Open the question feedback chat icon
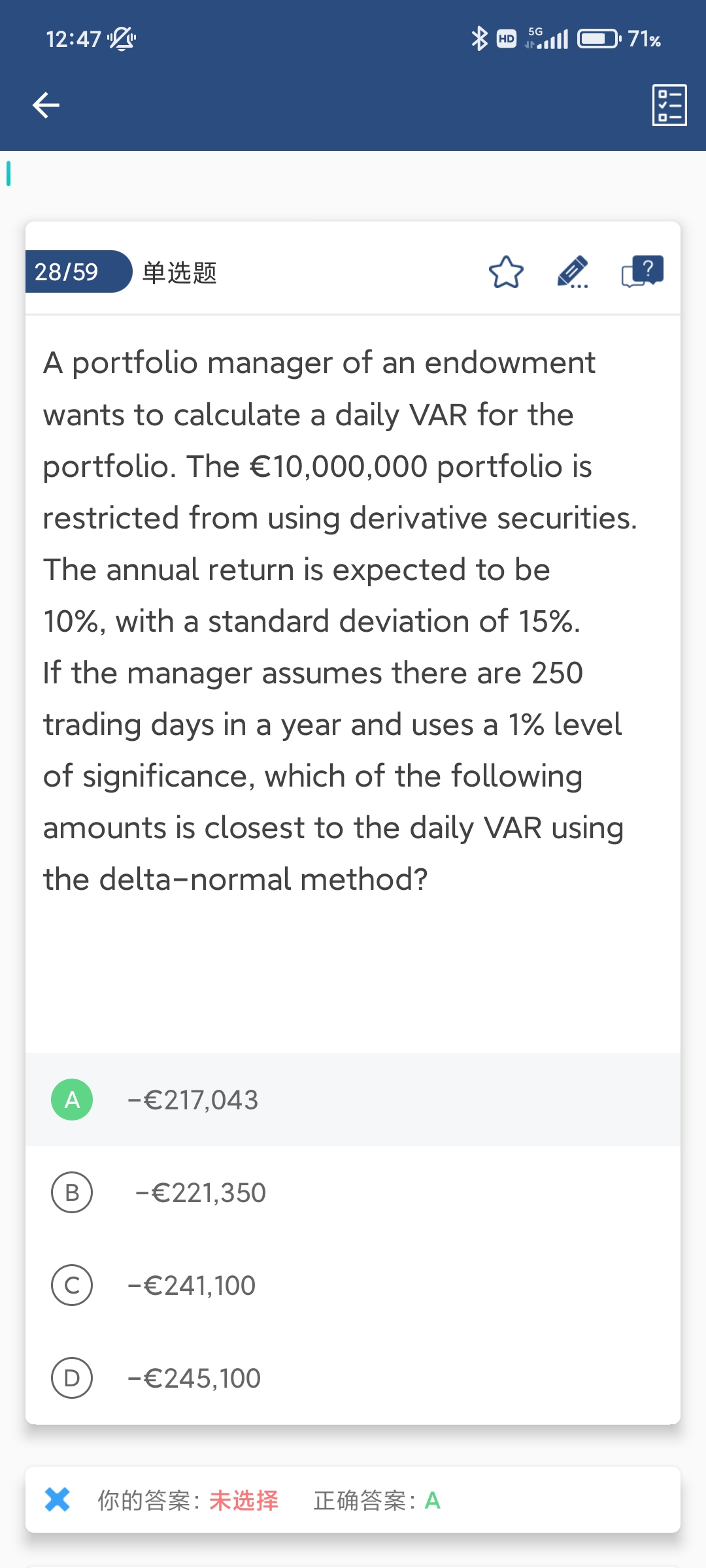 click(642, 271)
